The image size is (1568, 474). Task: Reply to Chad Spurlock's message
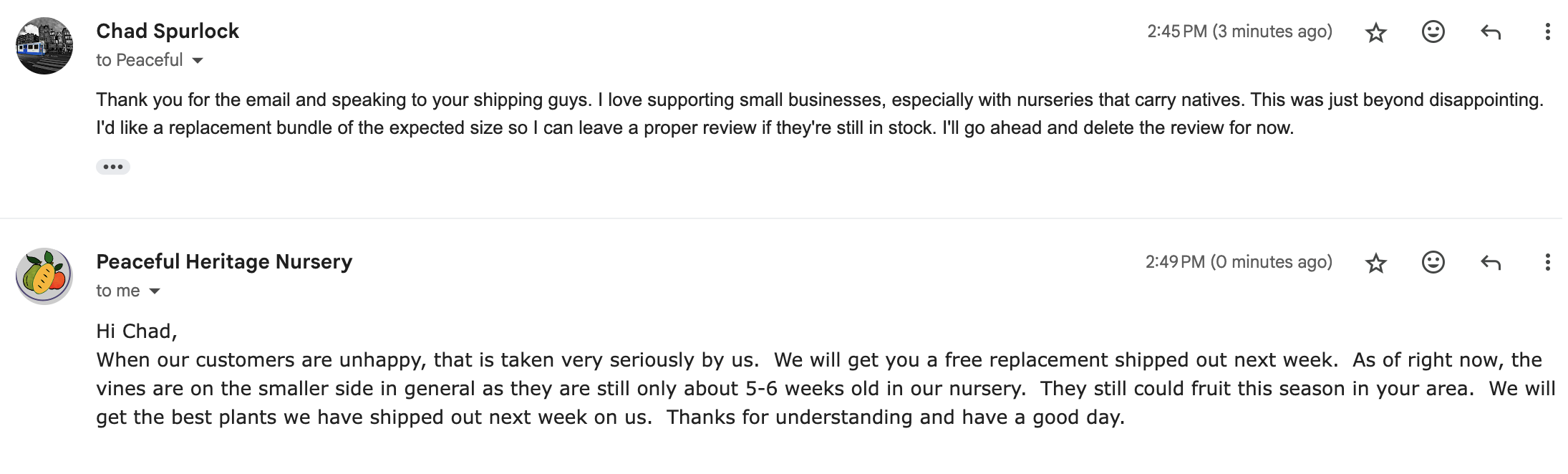[1490, 32]
